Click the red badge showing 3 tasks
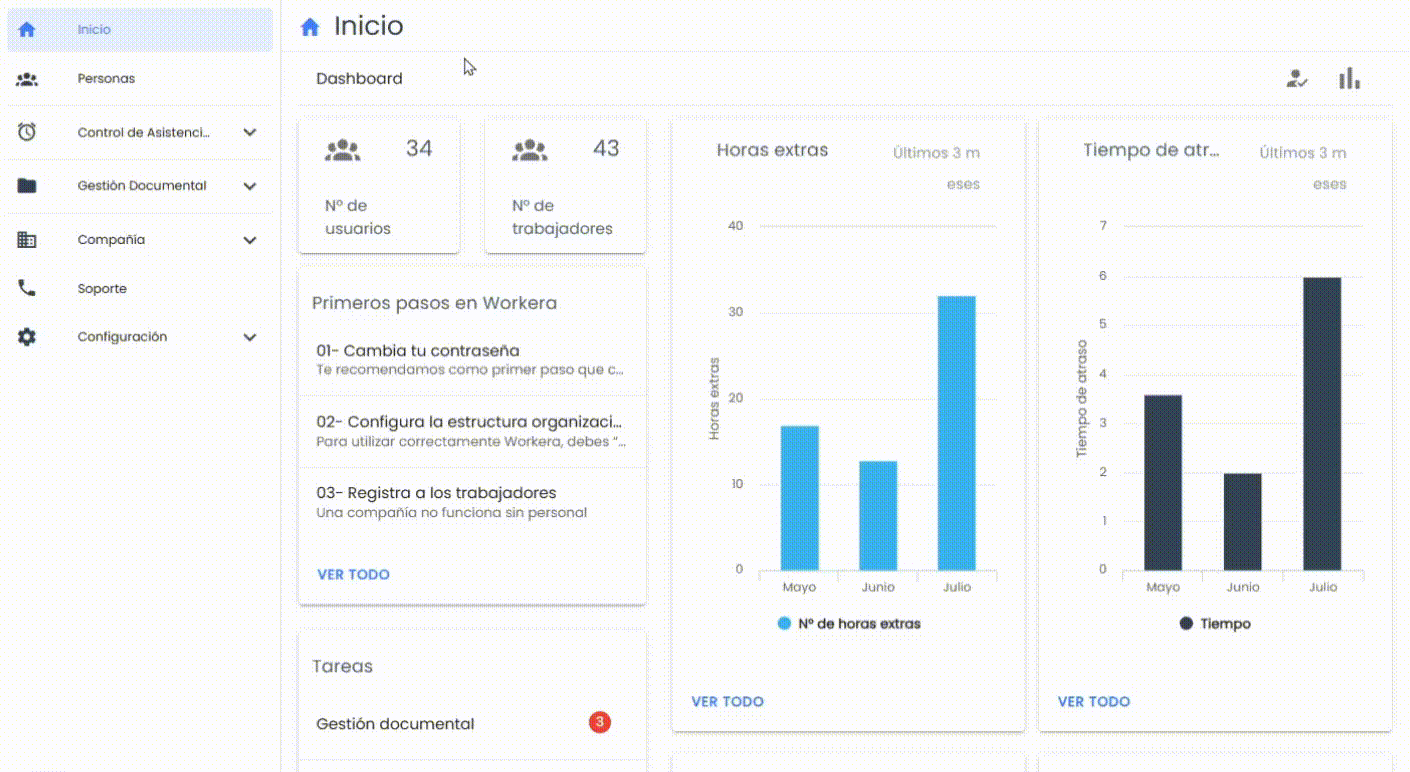 point(599,722)
